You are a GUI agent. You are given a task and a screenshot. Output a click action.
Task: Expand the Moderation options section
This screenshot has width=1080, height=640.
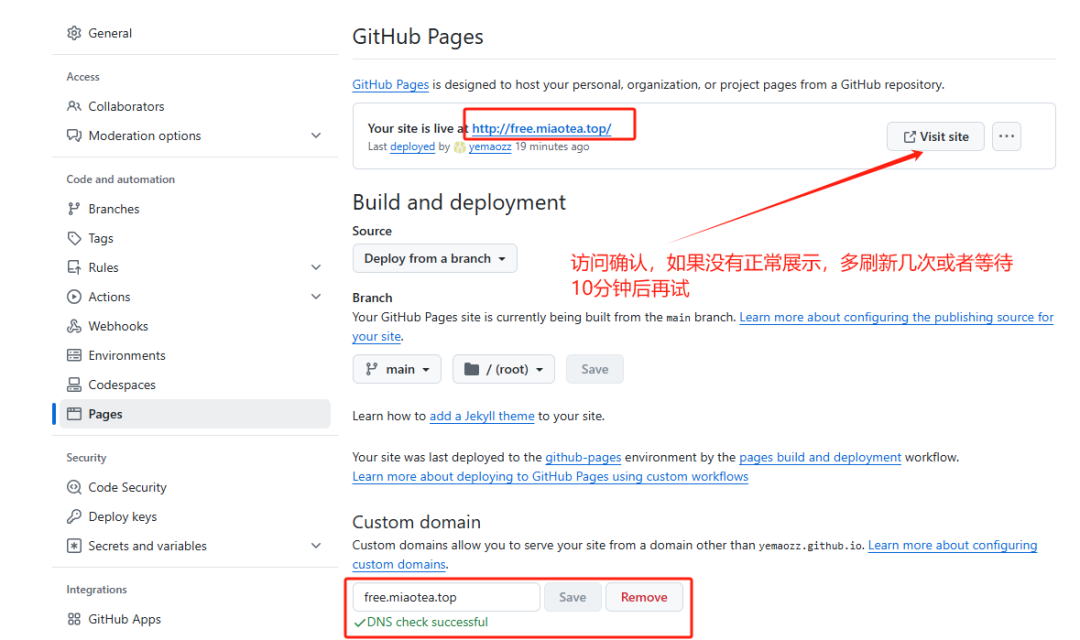(x=316, y=136)
